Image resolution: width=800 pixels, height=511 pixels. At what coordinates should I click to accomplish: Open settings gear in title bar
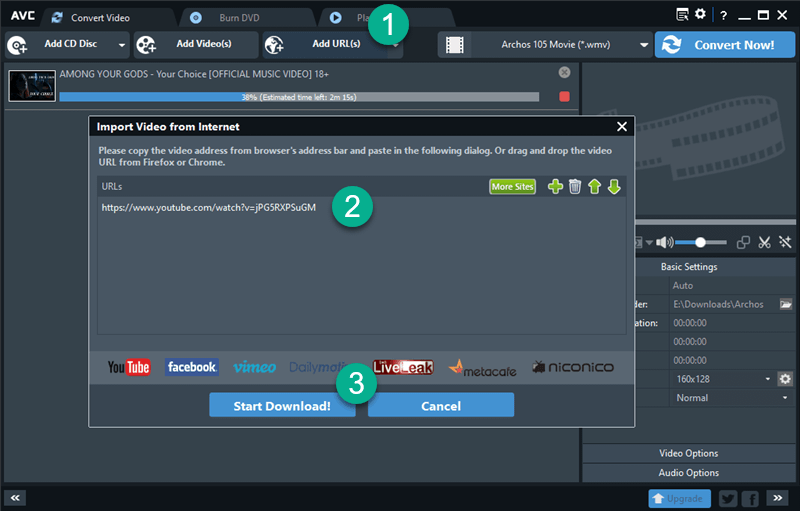point(701,14)
